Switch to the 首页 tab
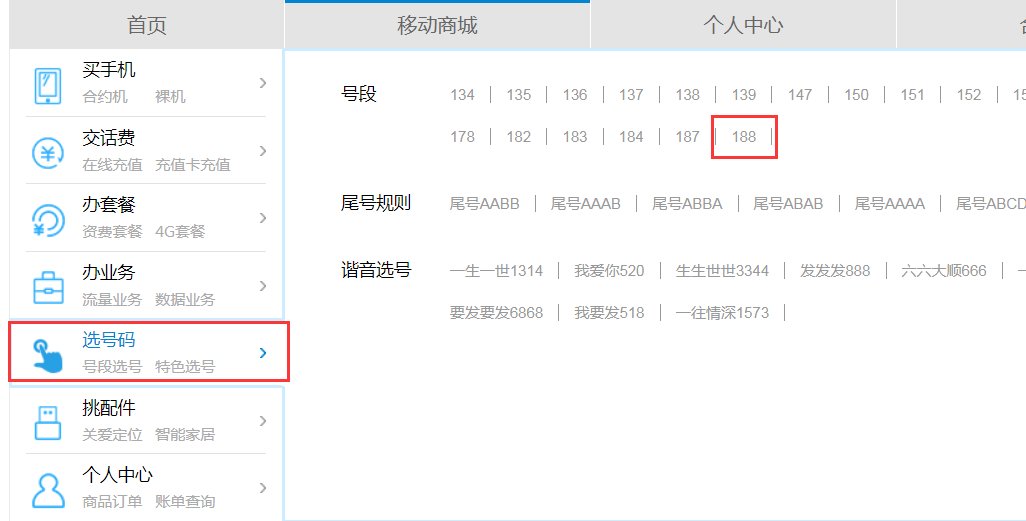The width and height of the screenshot is (1026, 521). point(147,25)
